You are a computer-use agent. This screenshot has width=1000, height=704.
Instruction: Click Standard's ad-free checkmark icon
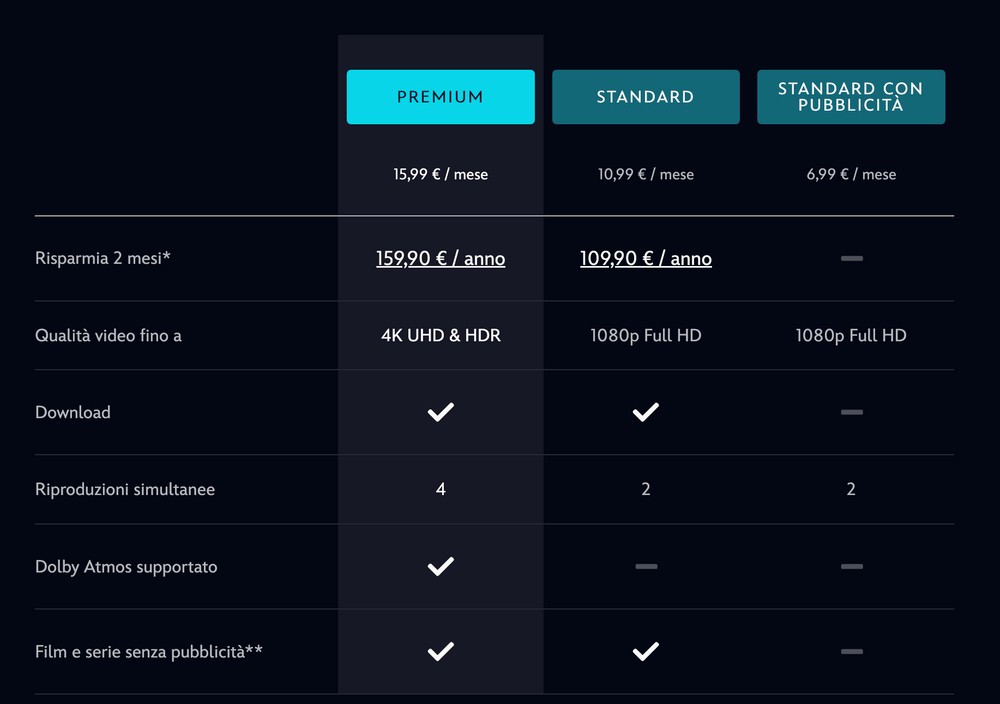point(645,652)
